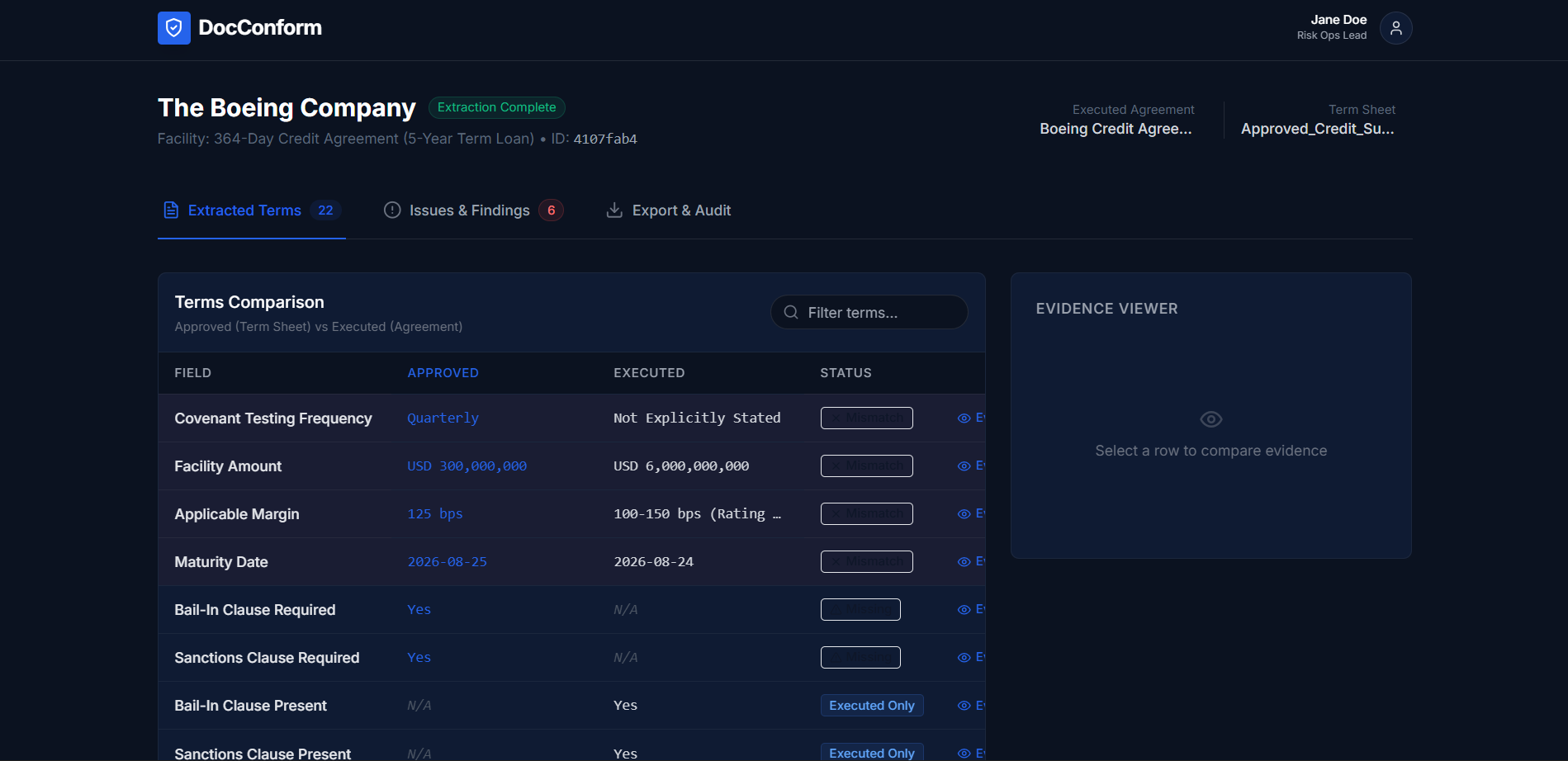Viewport: 1568px width, 761px height.
Task: Click the approved date "2026-08-25"
Action: coord(447,562)
